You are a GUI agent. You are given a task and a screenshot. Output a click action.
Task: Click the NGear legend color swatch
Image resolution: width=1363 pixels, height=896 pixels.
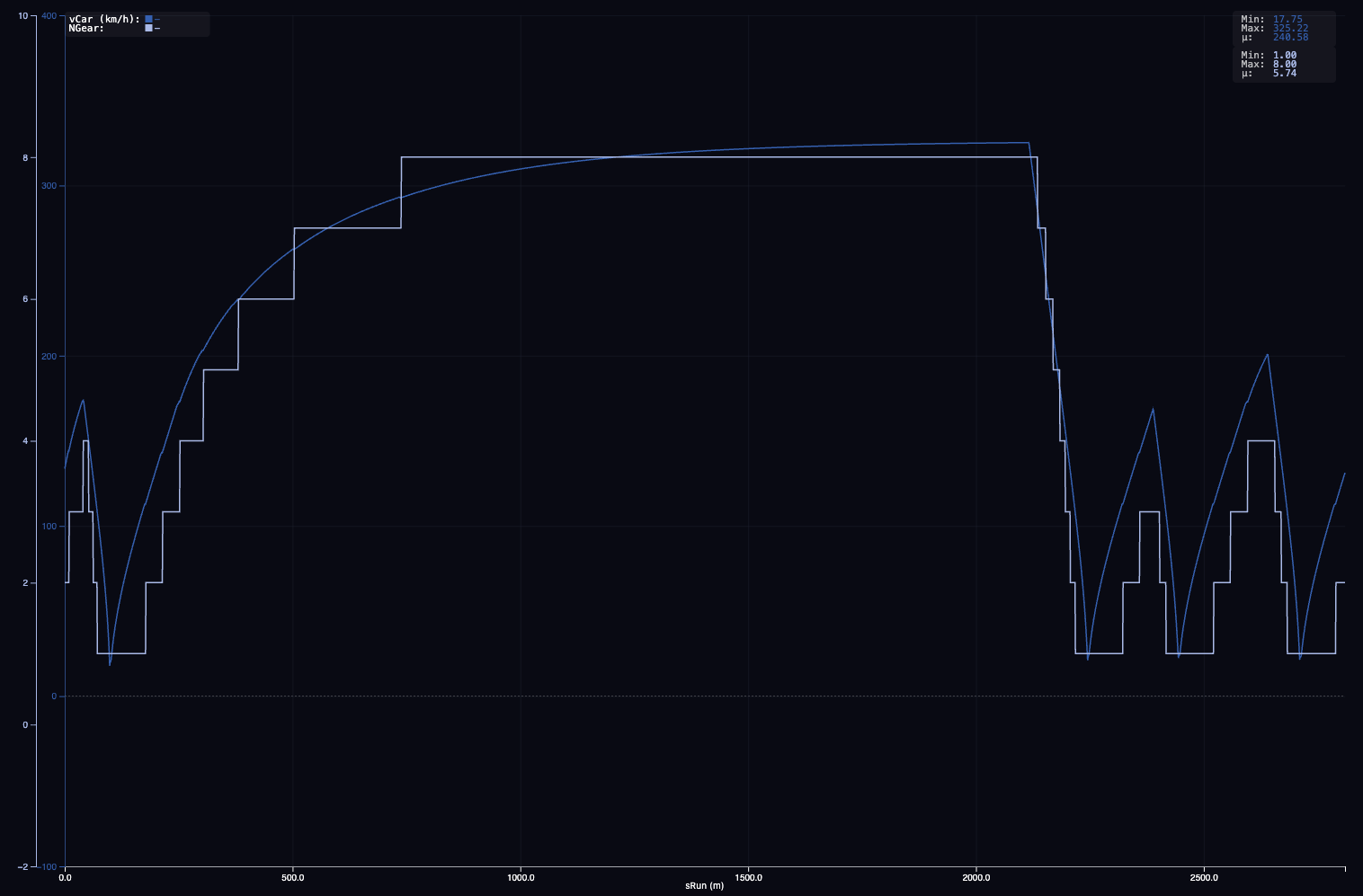(148, 28)
